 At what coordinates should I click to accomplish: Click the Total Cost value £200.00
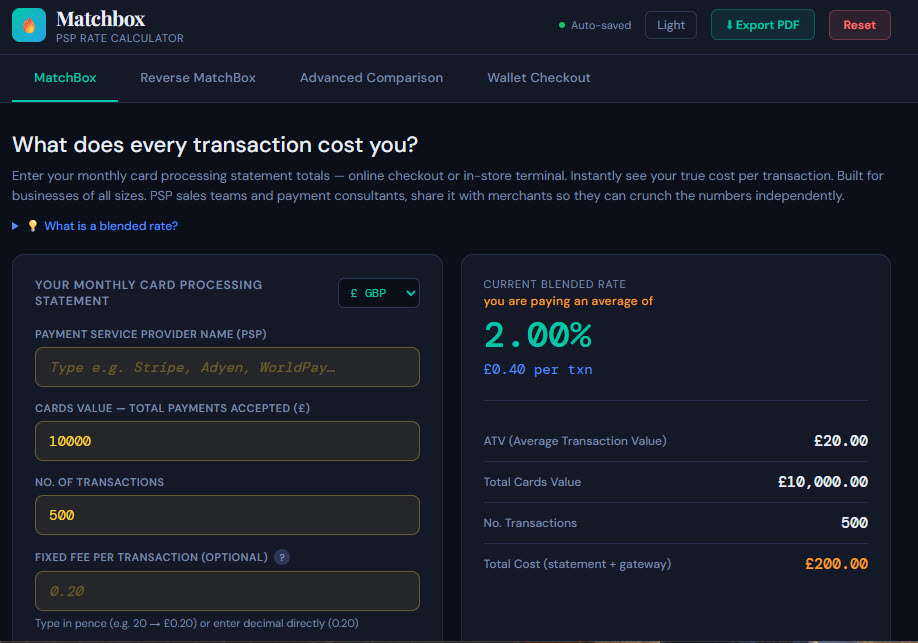click(x=836, y=564)
